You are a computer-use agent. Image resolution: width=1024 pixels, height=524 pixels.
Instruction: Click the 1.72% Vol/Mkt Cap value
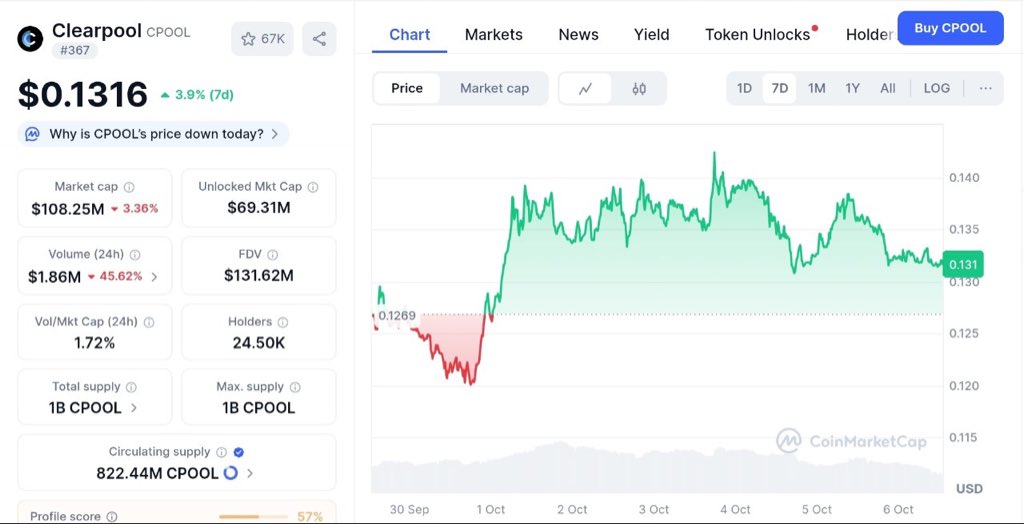coord(95,343)
